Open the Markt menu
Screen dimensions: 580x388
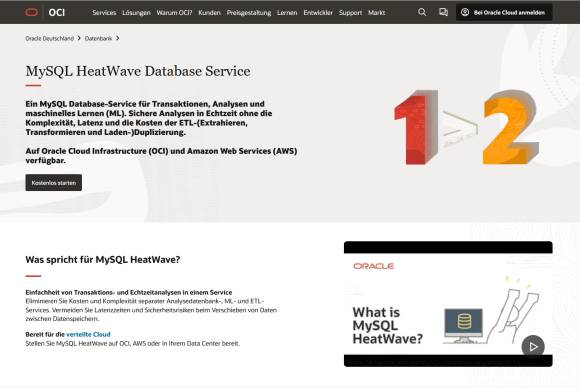pos(377,13)
